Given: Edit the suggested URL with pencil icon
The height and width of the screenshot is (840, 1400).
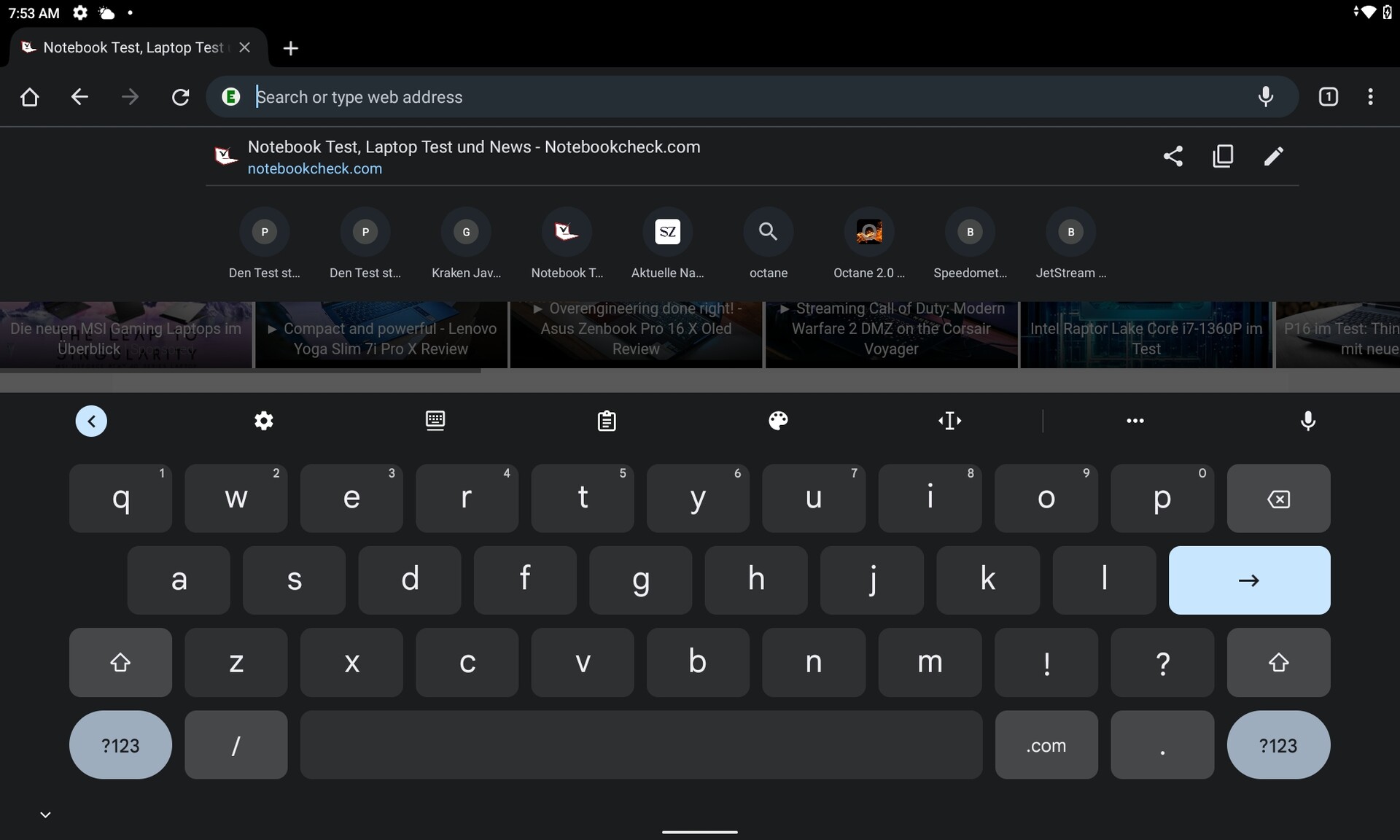Looking at the screenshot, I should tap(1273, 156).
